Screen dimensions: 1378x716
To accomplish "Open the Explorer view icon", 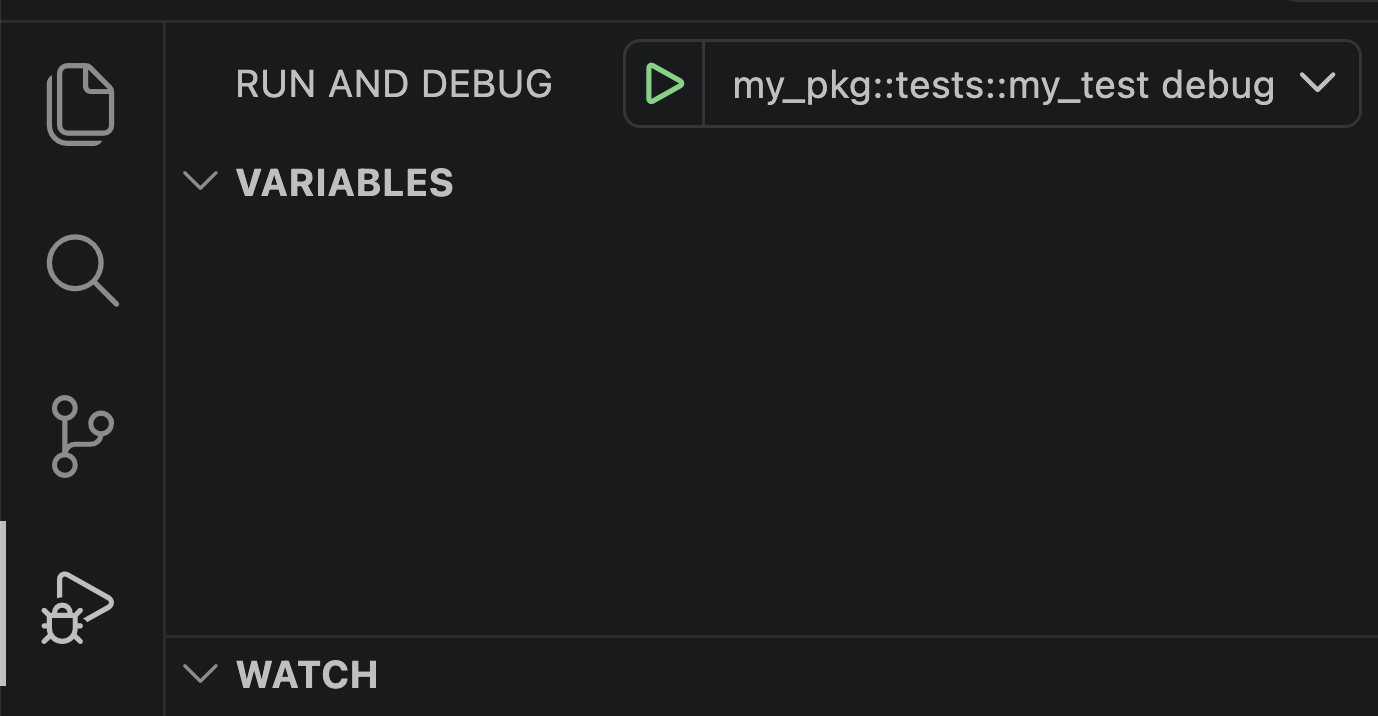I will coord(81,104).
